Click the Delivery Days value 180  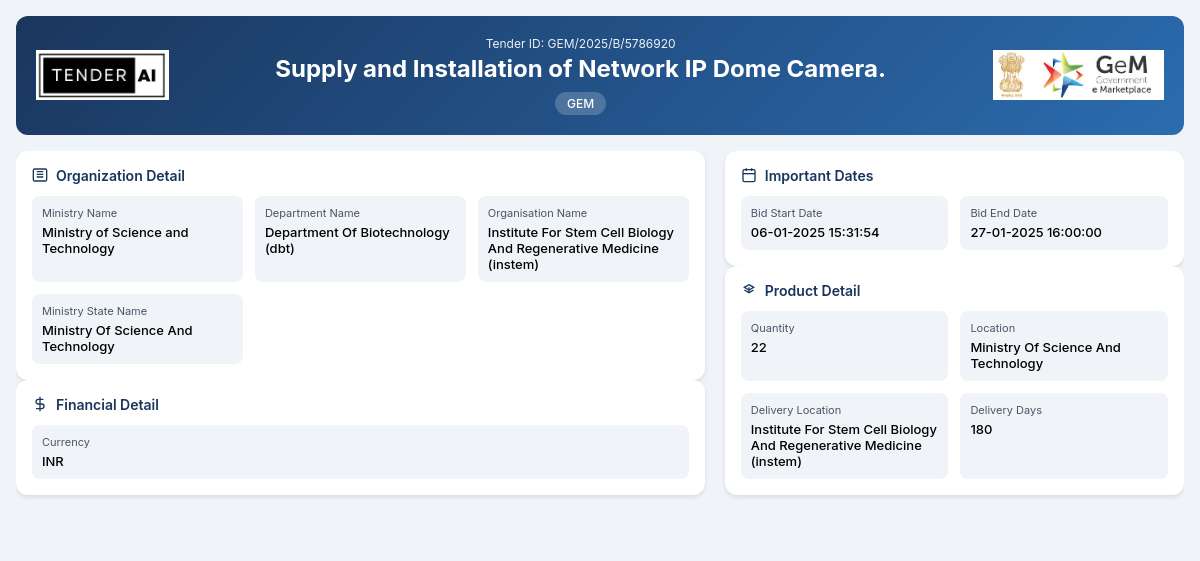[x=981, y=430]
